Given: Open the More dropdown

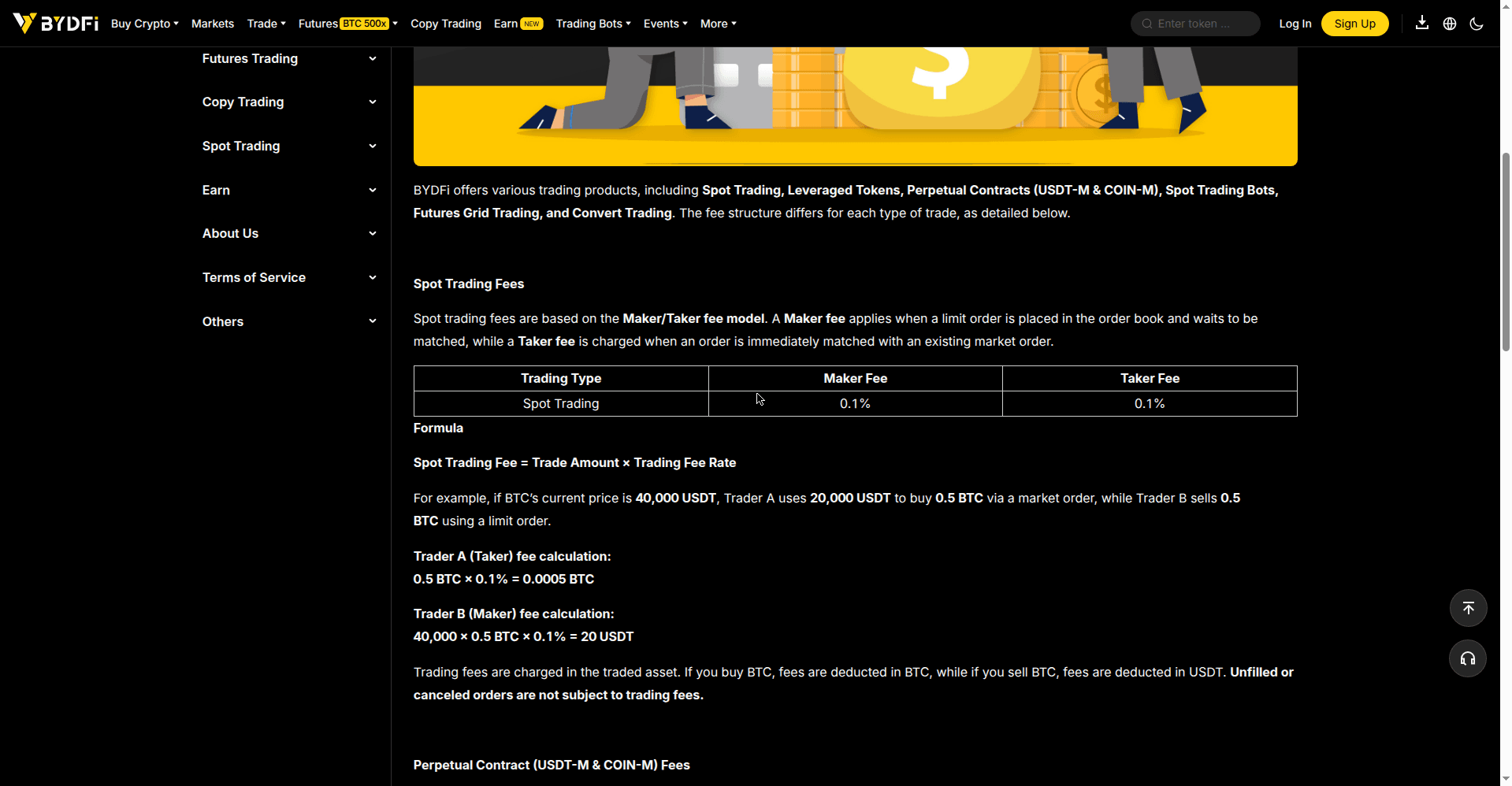Looking at the screenshot, I should pyautogui.click(x=719, y=24).
